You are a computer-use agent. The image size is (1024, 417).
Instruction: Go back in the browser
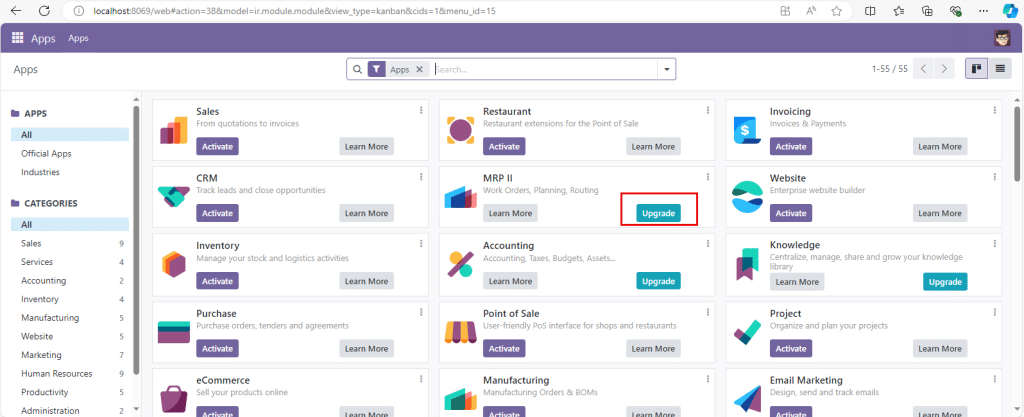click(x=16, y=11)
